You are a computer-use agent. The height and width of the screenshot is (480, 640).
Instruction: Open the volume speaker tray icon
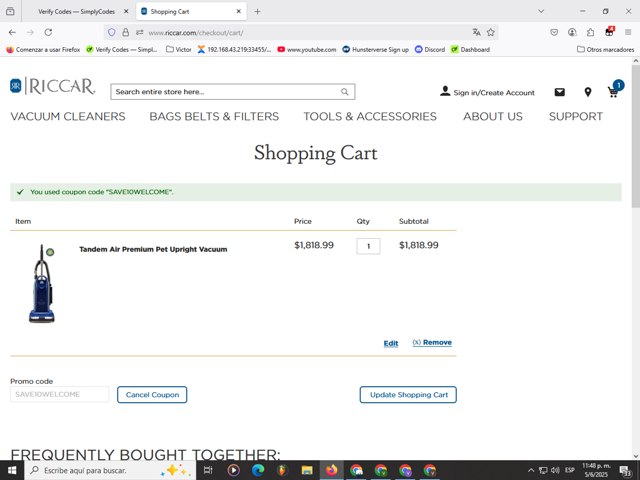pyautogui.click(x=556, y=470)
